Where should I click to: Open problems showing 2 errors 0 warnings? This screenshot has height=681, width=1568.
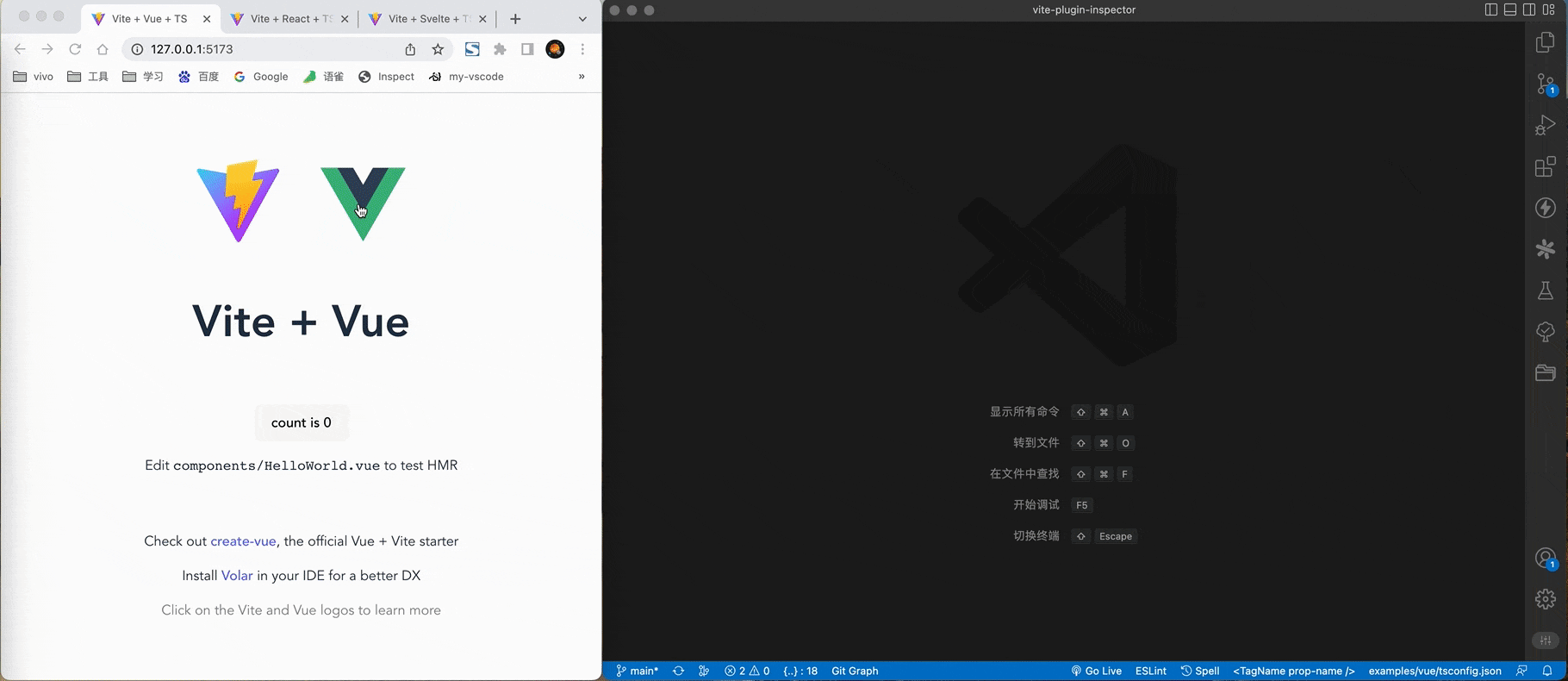[747, 671]
